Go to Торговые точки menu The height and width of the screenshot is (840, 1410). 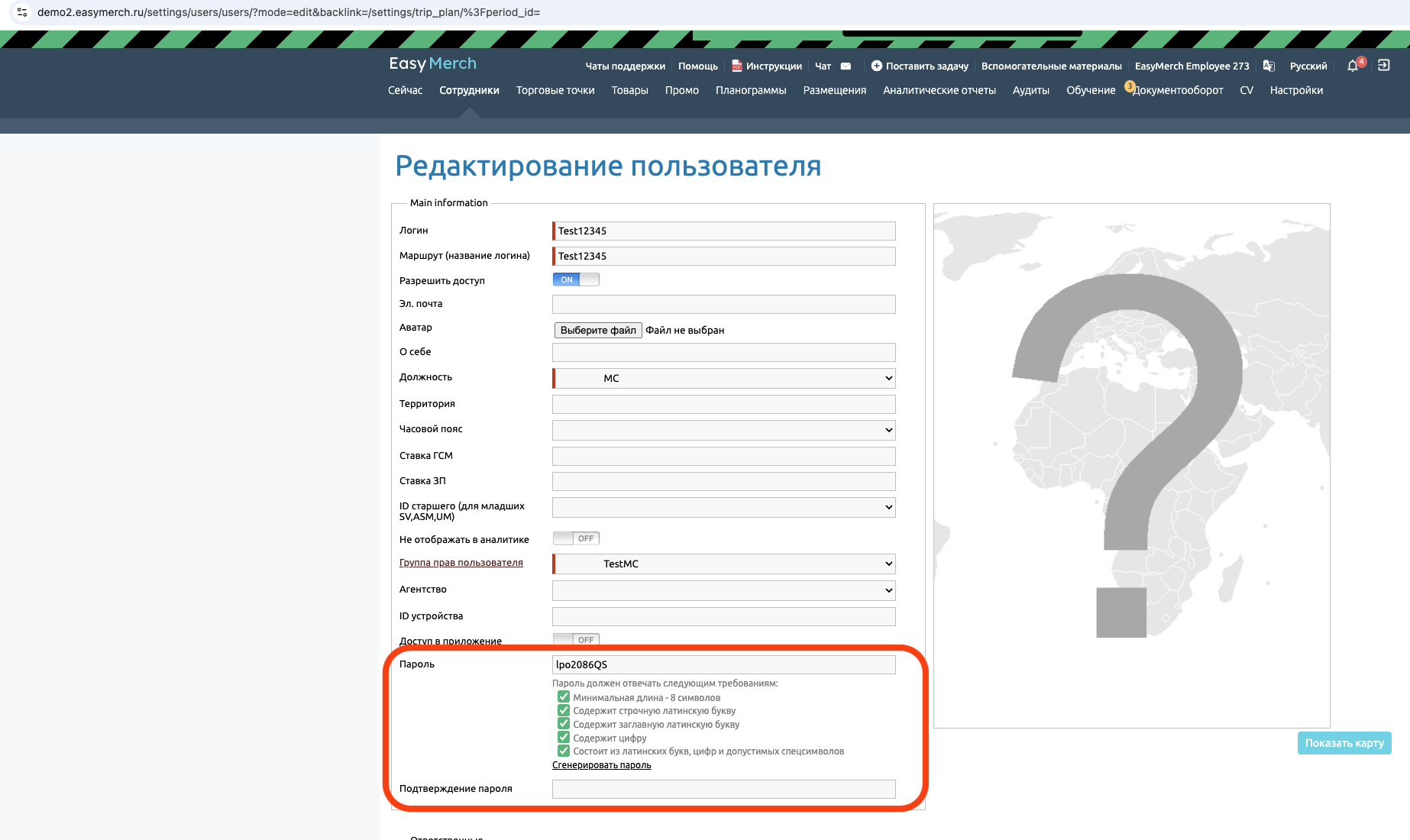click(555, 90)
